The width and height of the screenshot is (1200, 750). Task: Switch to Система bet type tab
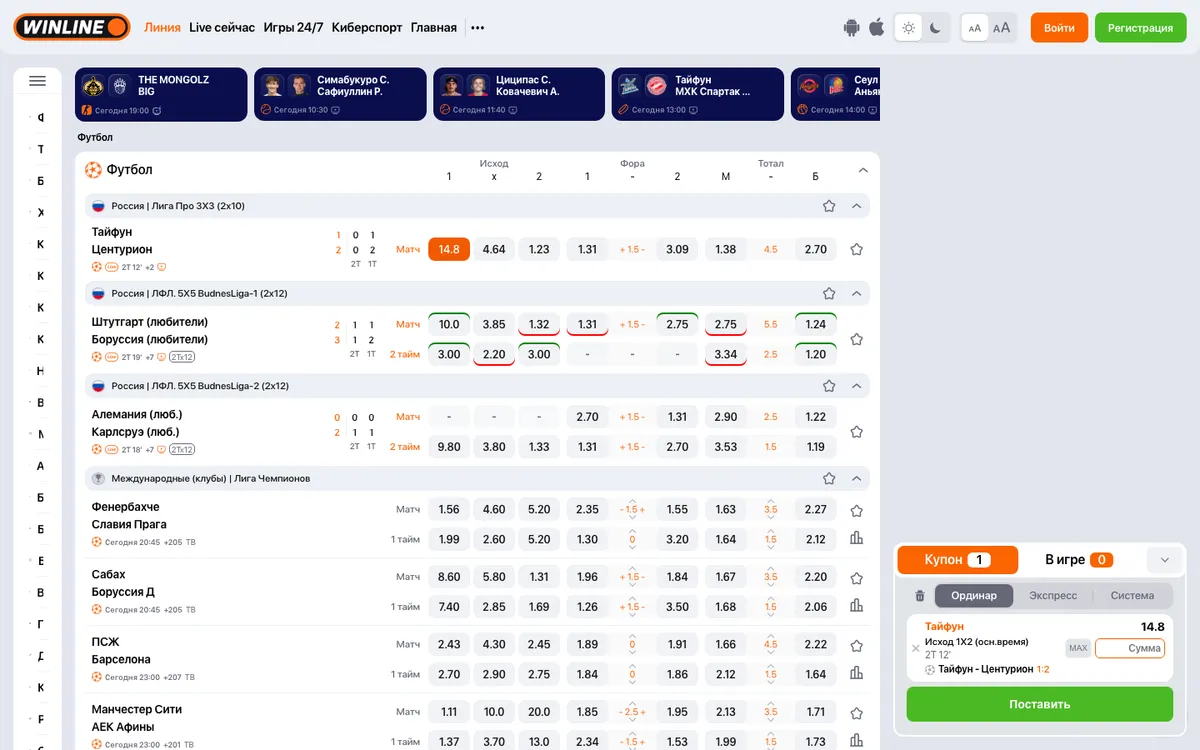click(1132, 596)
